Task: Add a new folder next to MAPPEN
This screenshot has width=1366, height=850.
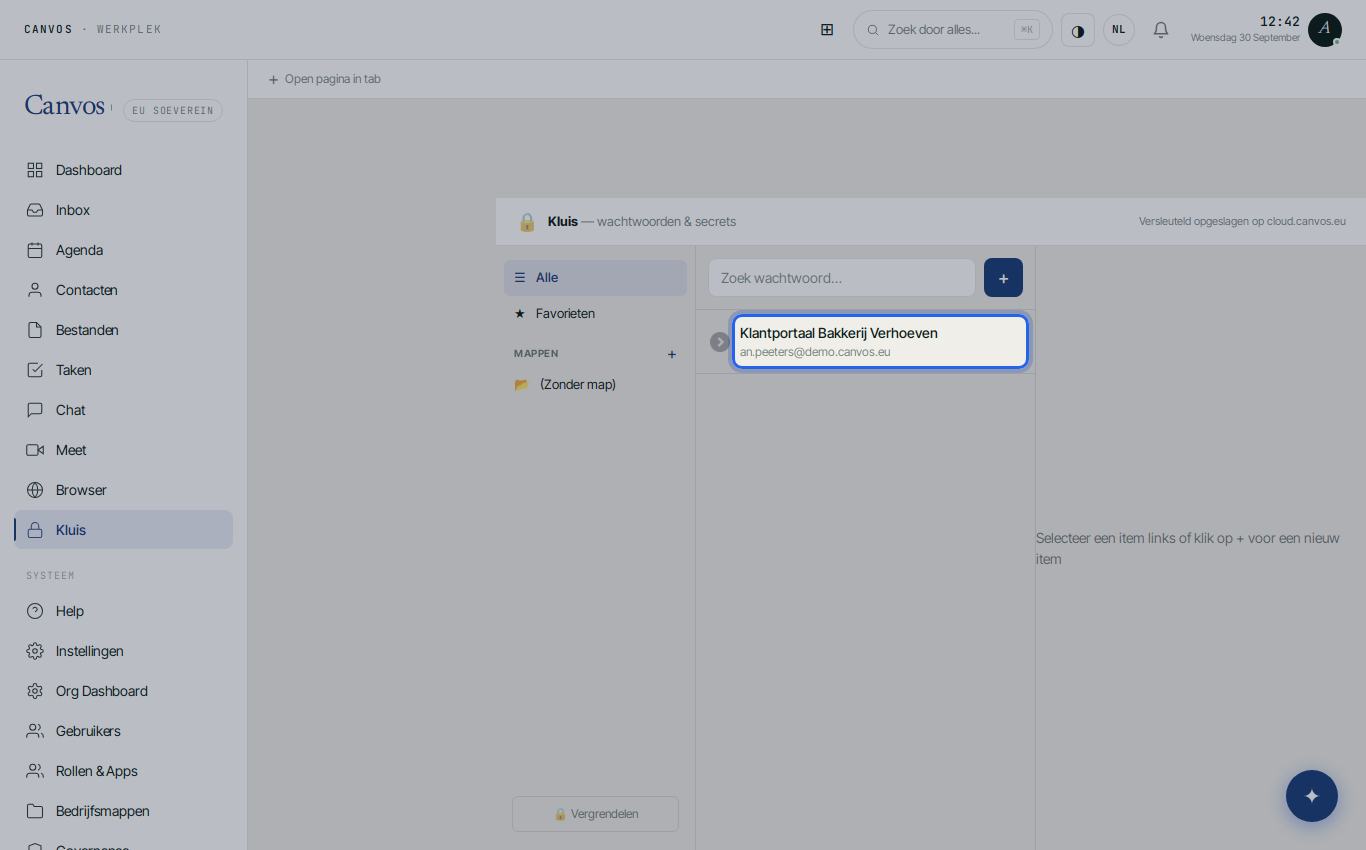Action: (x=672, y=354)
